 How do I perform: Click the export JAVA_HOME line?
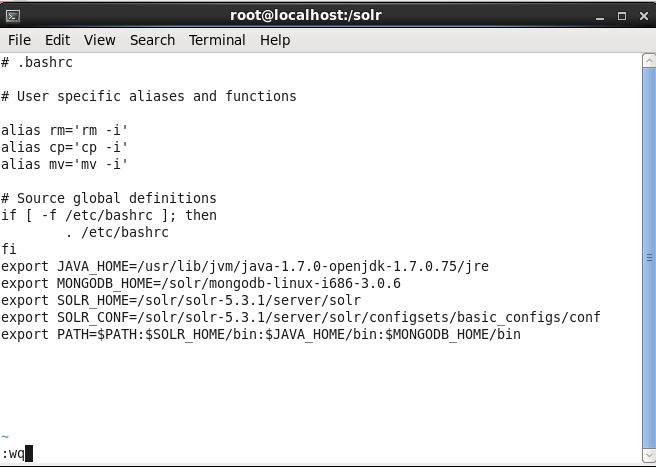click(245, 266)
